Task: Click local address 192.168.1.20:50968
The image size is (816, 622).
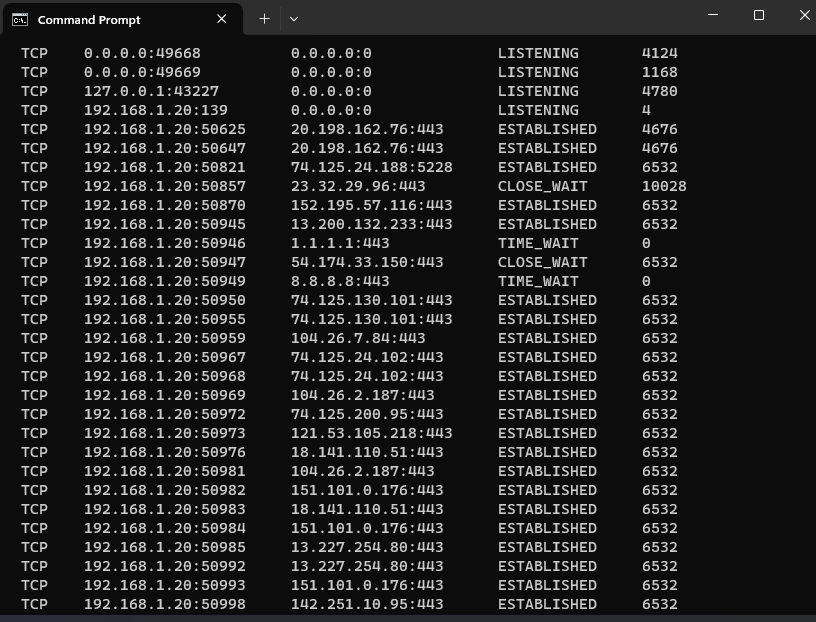Action: click(164, 376)
